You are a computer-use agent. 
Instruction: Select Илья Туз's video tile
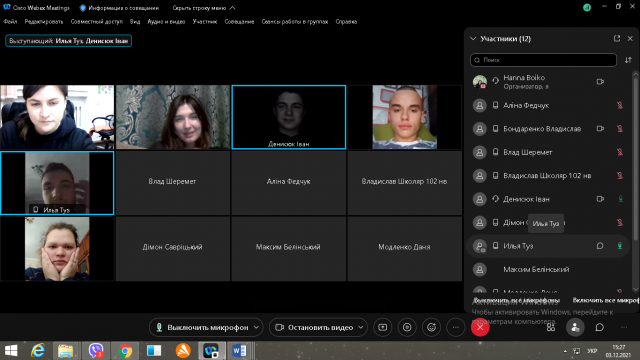pos(57,183)
